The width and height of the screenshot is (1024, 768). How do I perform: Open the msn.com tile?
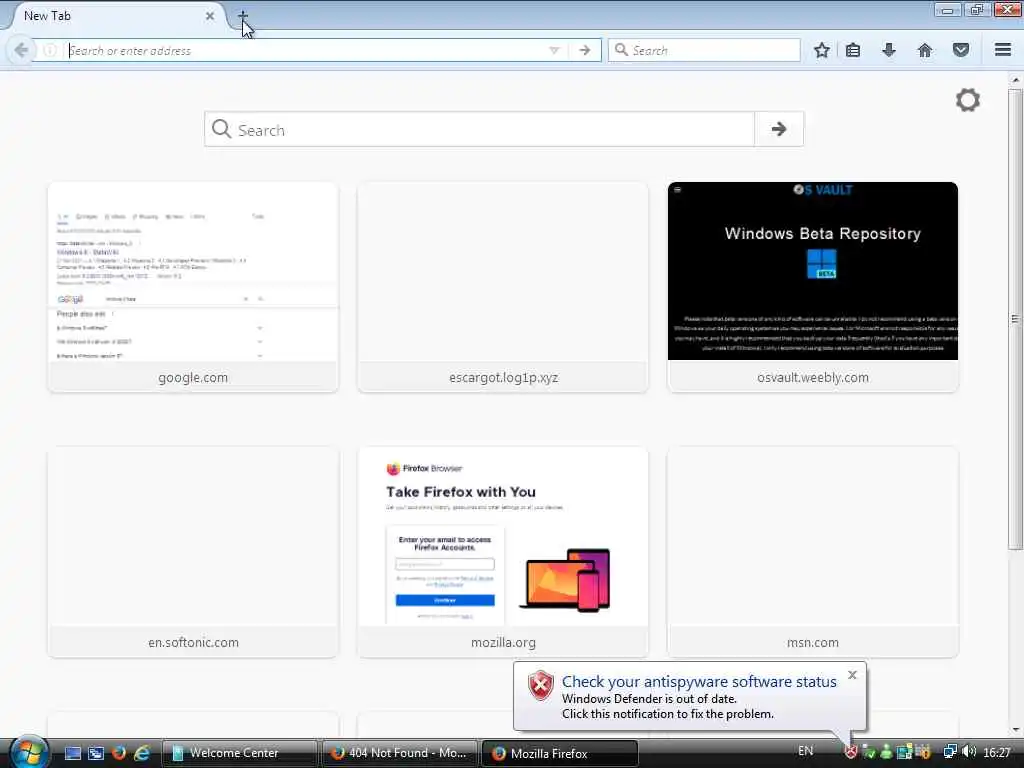point(812,552)
